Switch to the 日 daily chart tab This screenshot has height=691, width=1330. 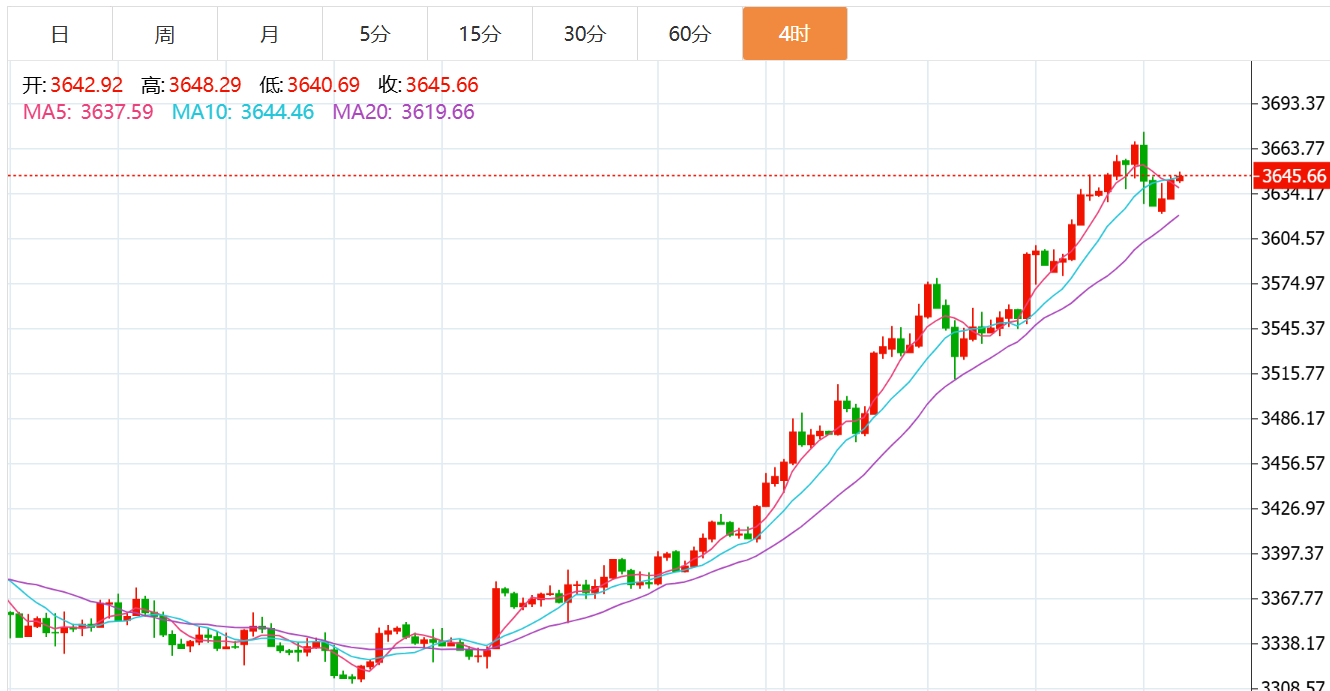point(60,34)
